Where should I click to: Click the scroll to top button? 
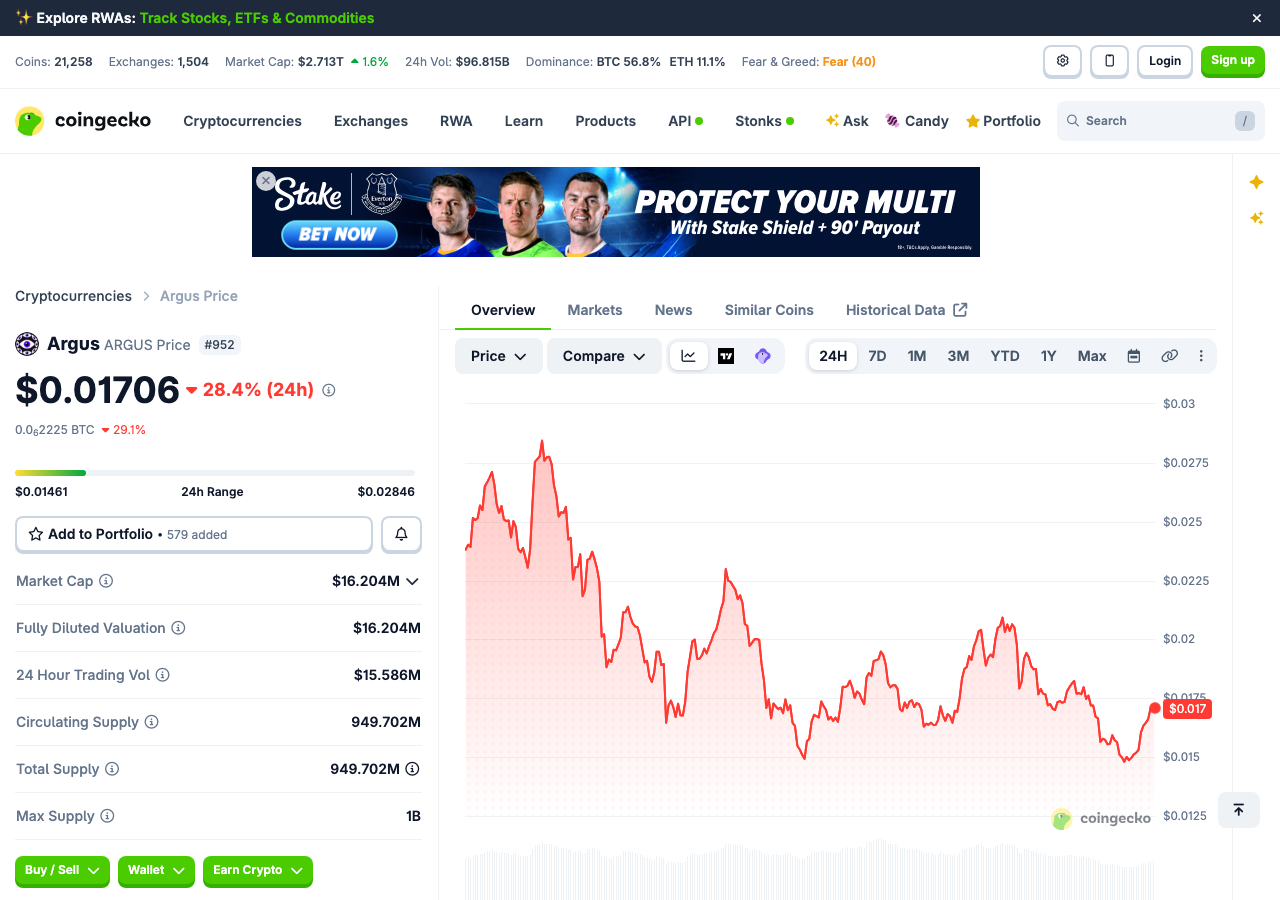pyautogui.click(x=1238, y=810)
